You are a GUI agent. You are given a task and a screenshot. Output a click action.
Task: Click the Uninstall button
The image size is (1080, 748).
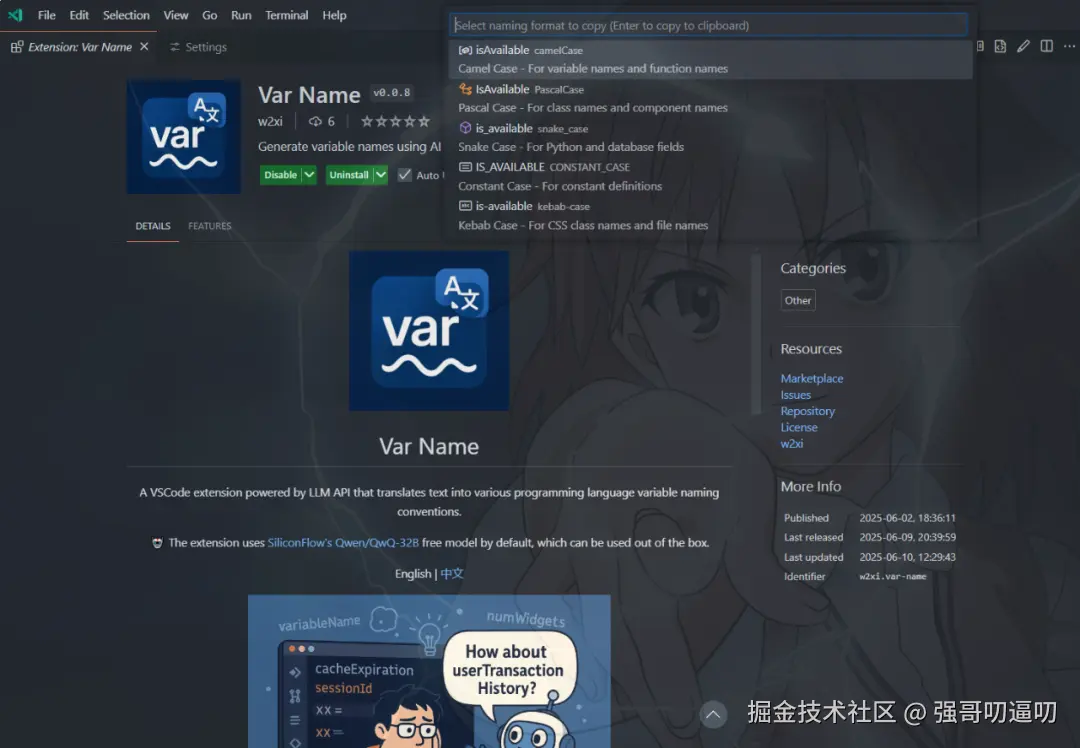[x=349, y=175]
